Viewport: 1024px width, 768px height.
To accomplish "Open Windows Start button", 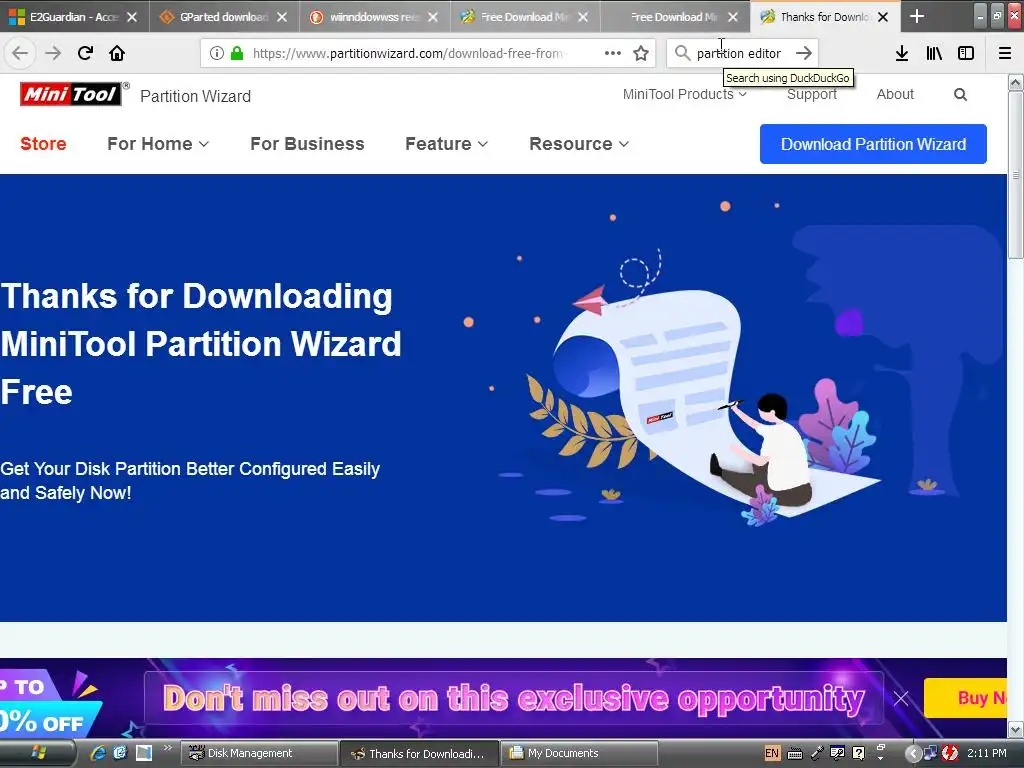I will 38,753.
